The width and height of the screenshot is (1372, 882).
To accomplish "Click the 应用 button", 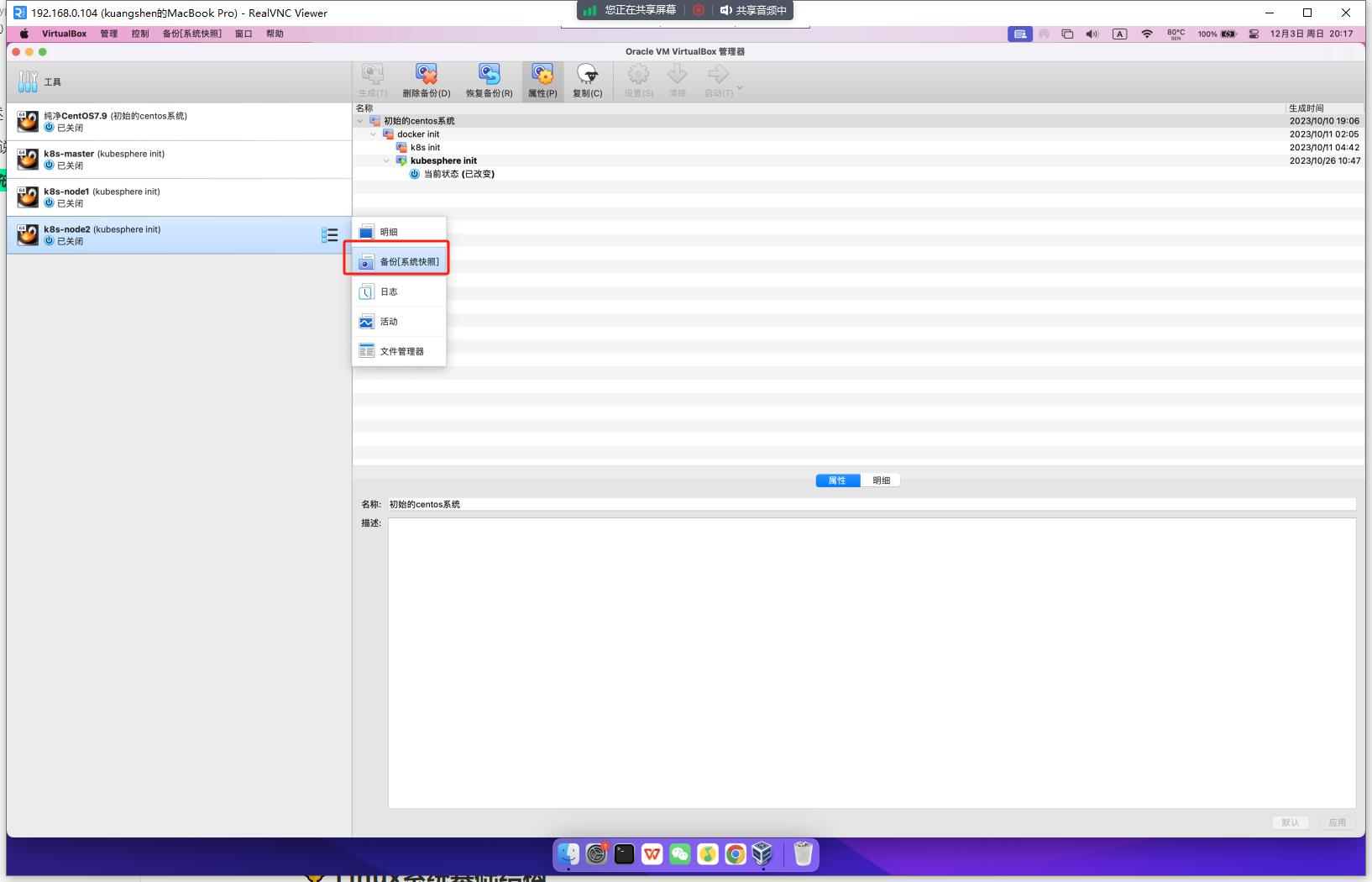I will coord(1338,822).
